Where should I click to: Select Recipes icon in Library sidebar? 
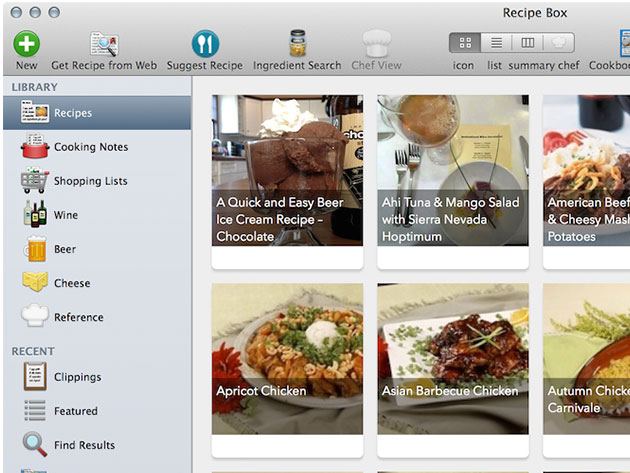pos(35,112)
